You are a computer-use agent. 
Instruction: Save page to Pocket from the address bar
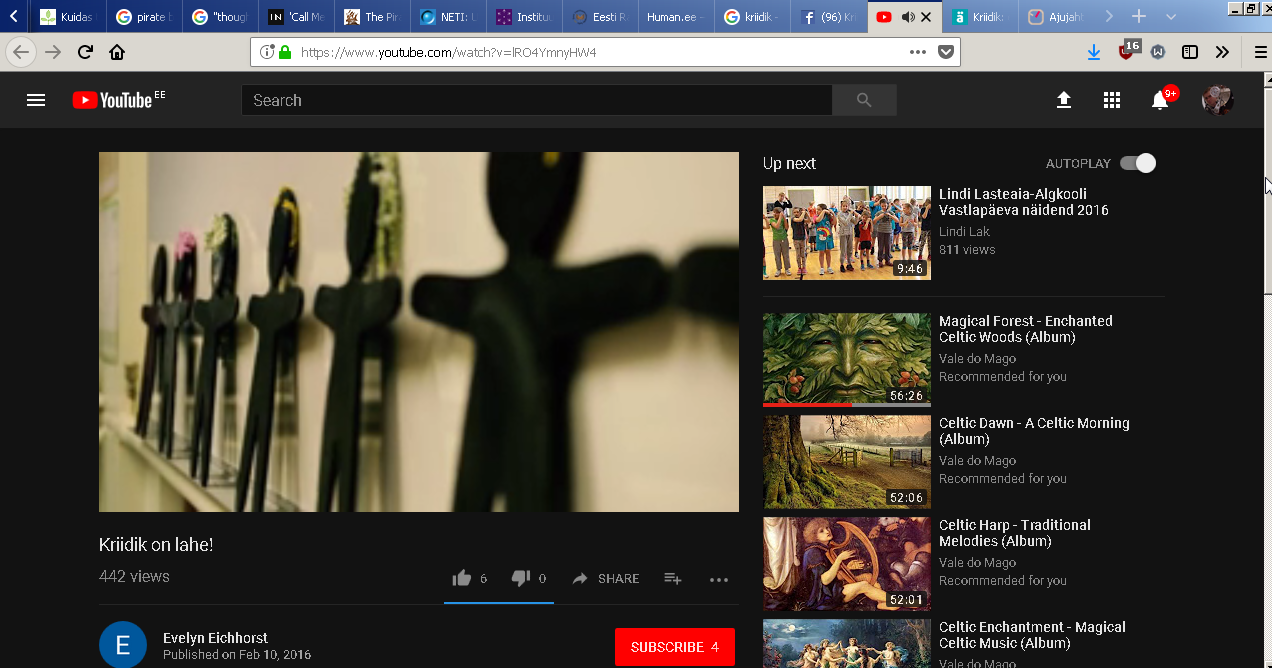point(945,52)
